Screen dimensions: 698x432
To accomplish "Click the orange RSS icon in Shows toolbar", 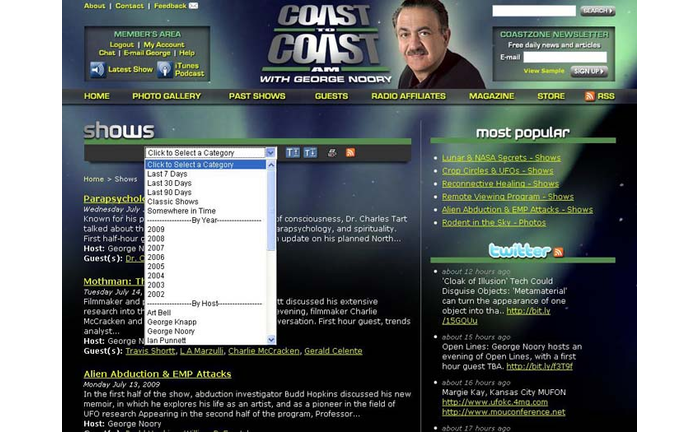I will click(x=350, y=153).
